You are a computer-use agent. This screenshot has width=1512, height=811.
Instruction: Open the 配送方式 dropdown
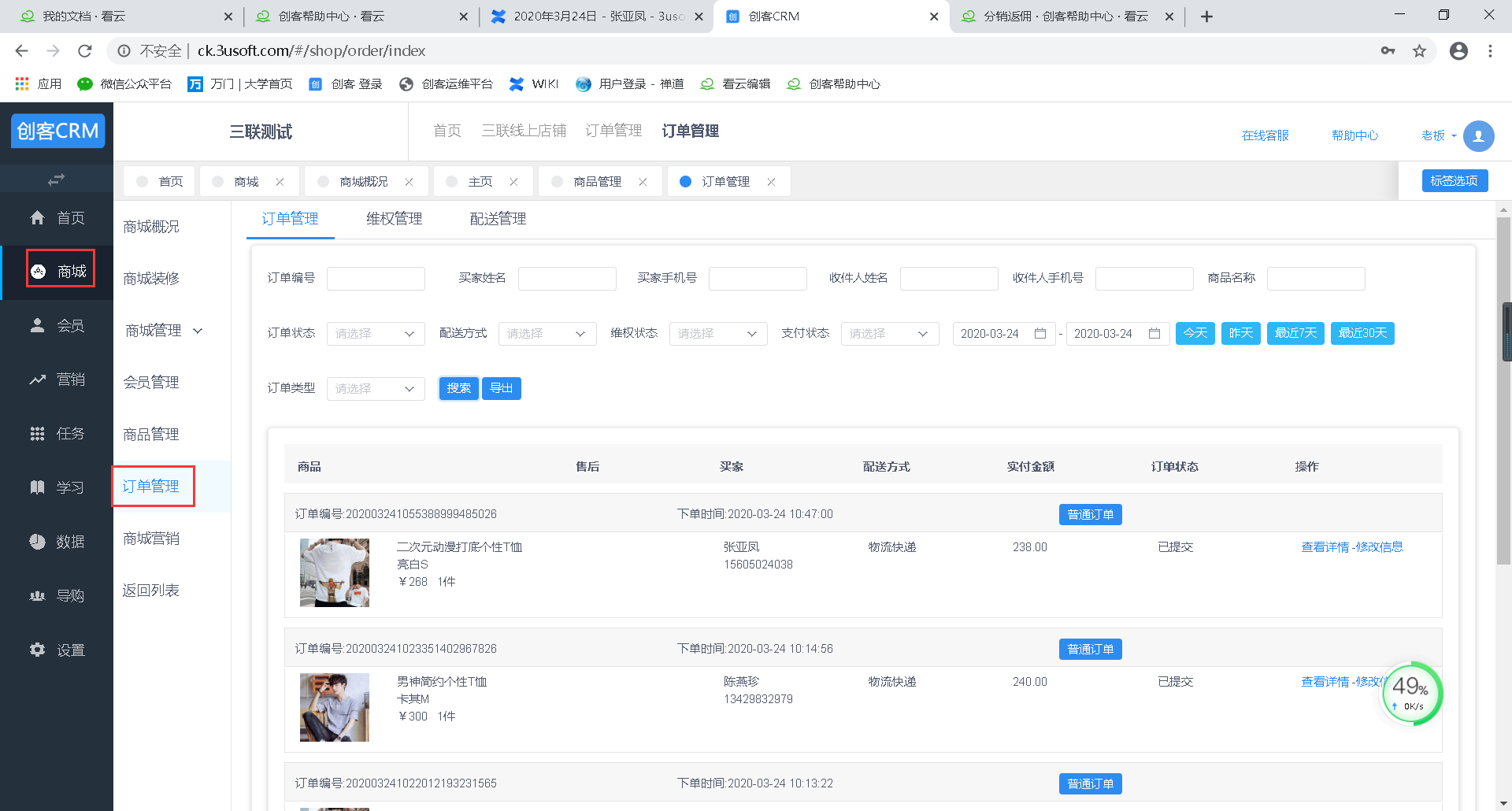tap(547, 334)
